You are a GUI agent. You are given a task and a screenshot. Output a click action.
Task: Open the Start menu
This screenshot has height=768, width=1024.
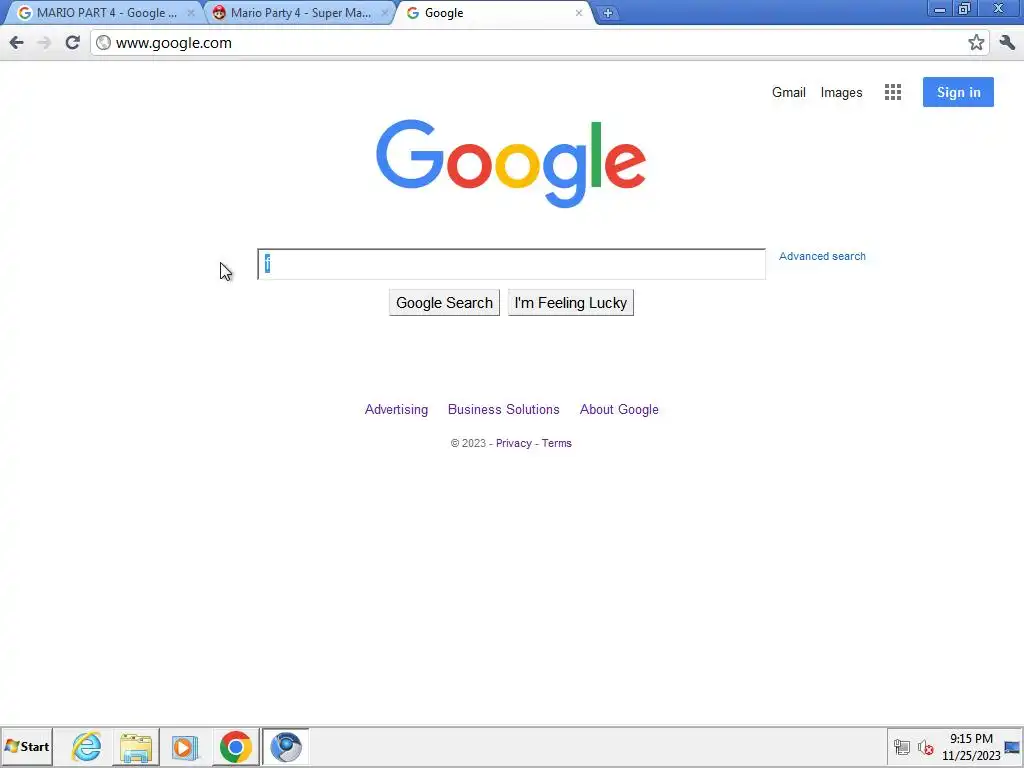point(27,746)
